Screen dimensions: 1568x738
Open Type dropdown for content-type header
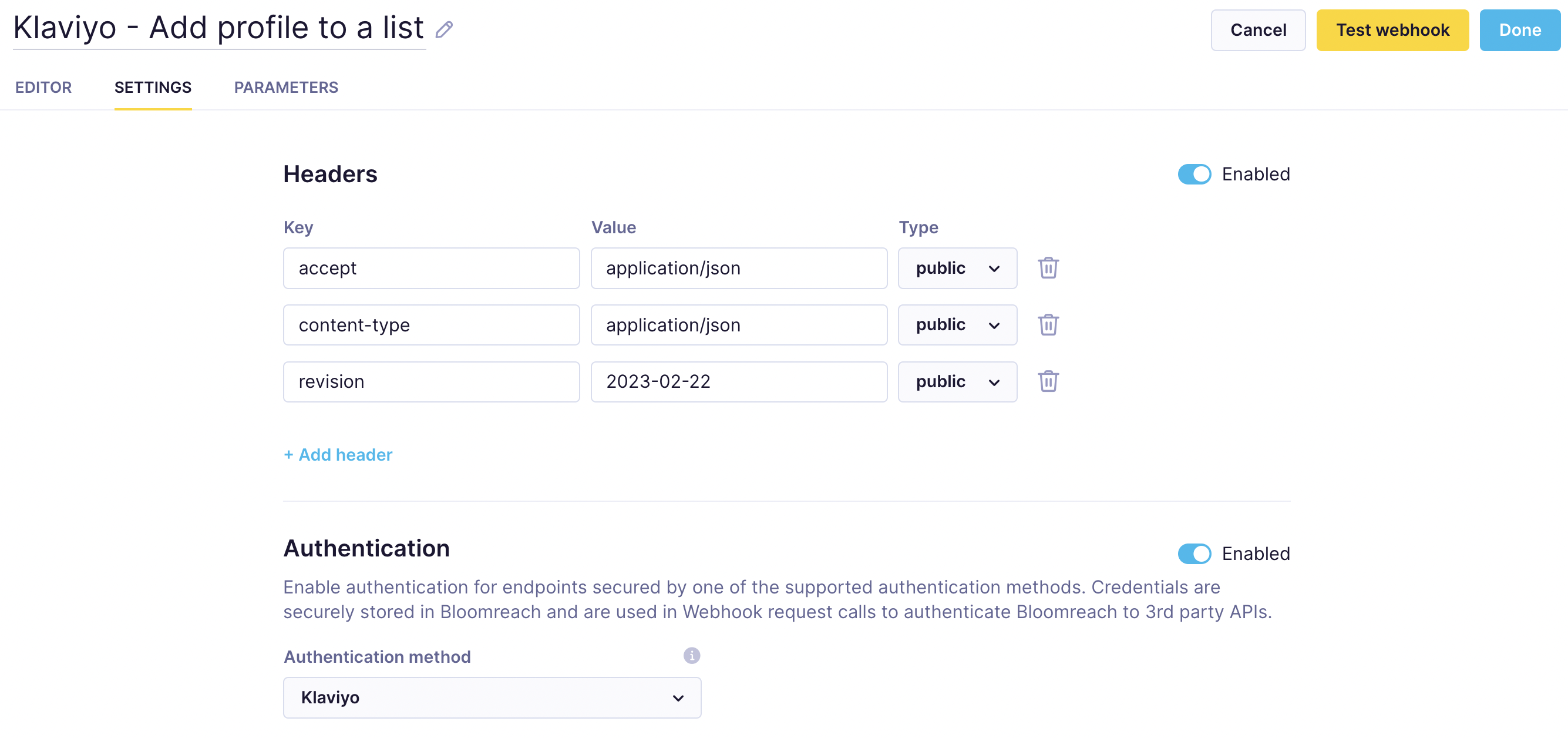click(957, 324)
